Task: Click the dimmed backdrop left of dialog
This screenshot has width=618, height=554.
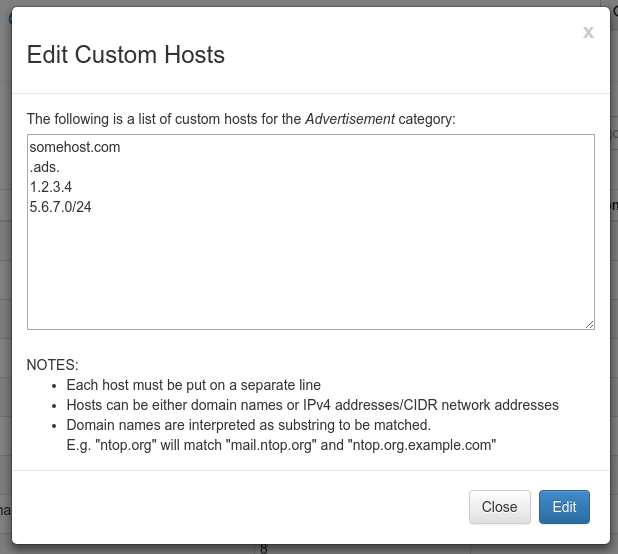Action: click(x=6, y=276)
